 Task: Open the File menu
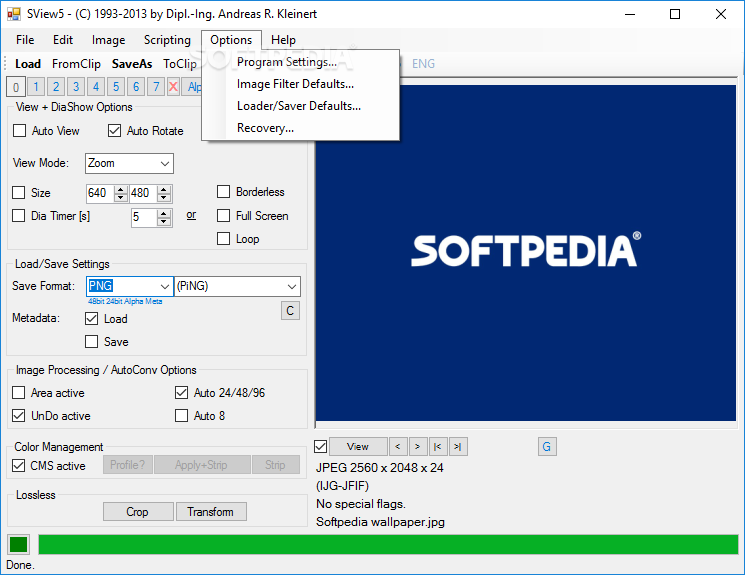point(25,40)
